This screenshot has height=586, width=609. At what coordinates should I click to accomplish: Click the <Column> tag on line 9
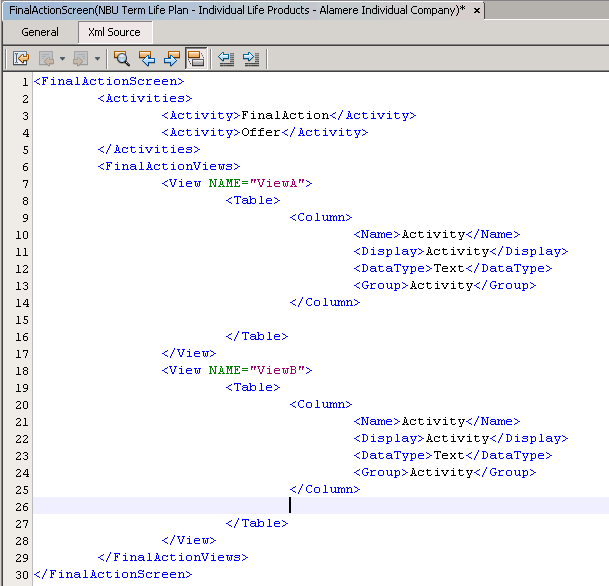(321, 217)
